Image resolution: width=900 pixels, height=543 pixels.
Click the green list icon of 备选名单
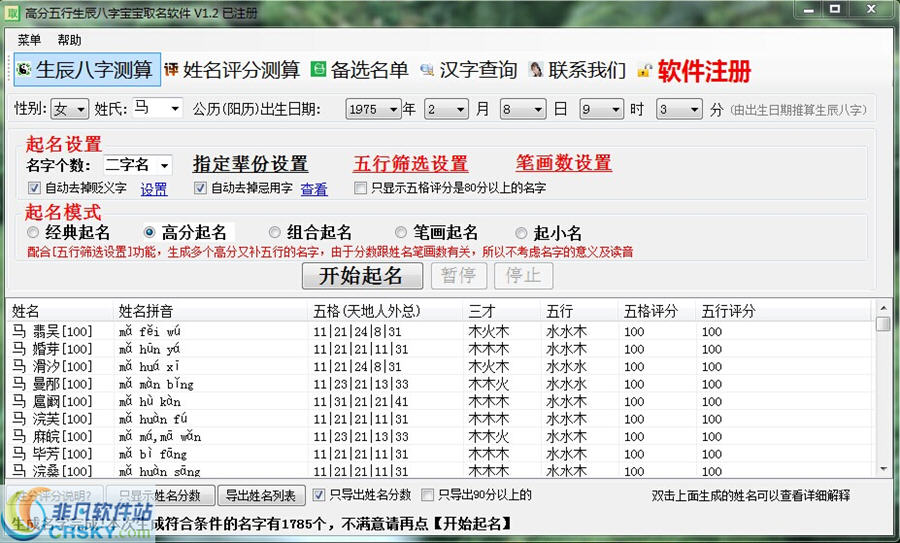319,69
